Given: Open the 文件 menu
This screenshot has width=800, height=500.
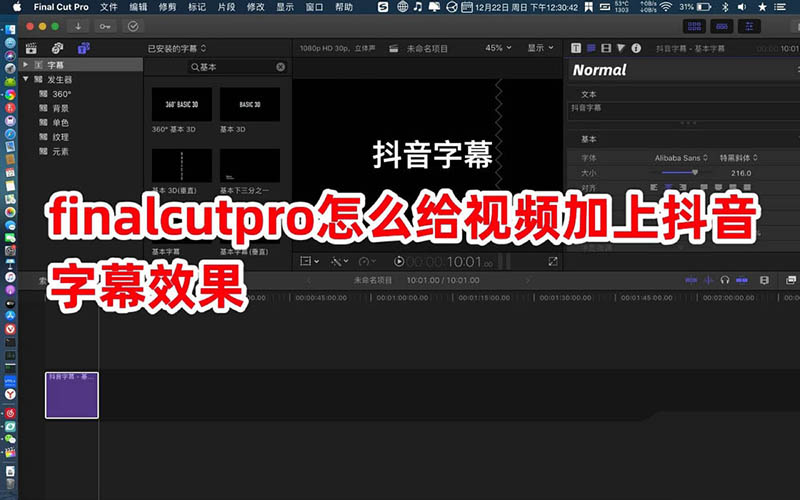Looking at the screenshot, I should (x=108, y=7).
